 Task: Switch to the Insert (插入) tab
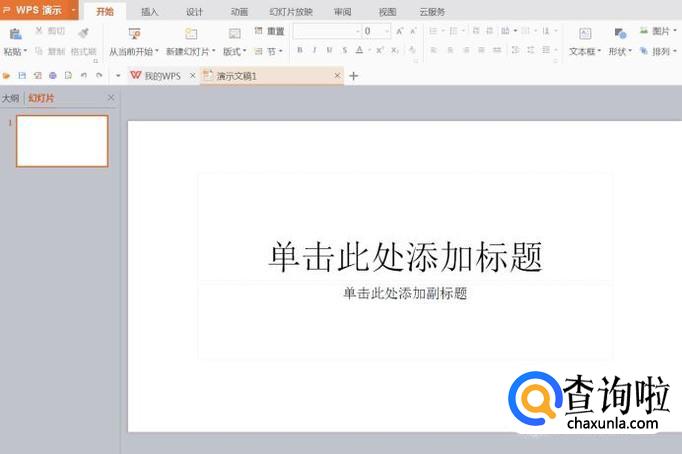pyautogui.click(x=150, y=12)
